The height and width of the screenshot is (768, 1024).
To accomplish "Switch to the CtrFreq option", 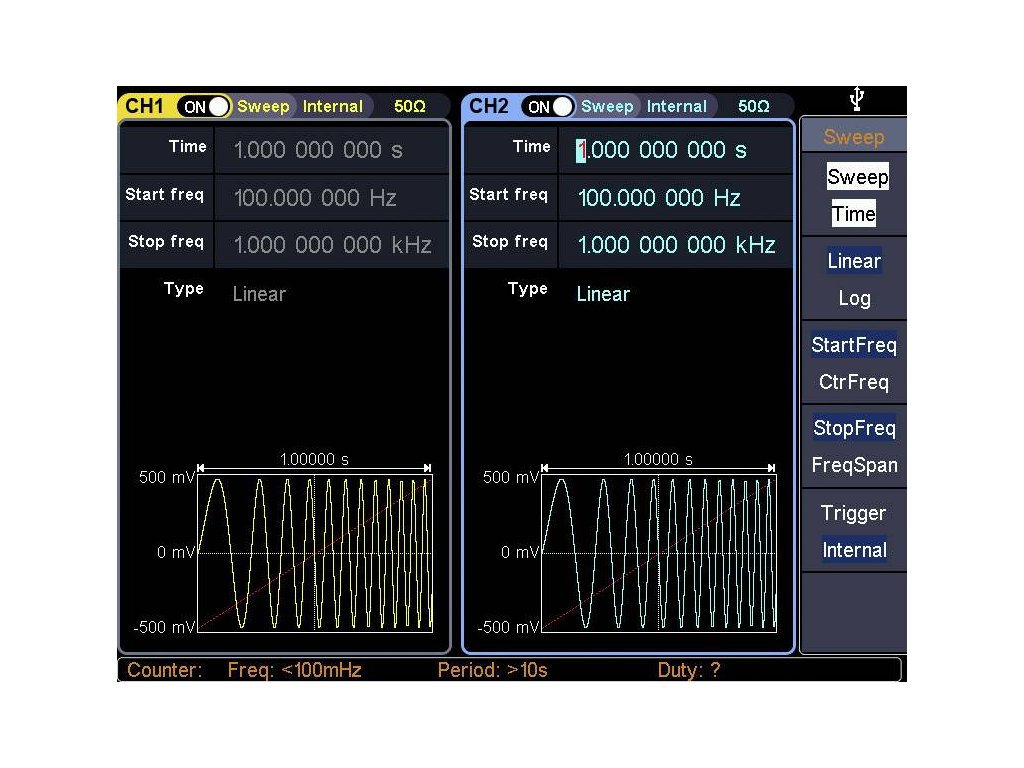I will point(854,382).
